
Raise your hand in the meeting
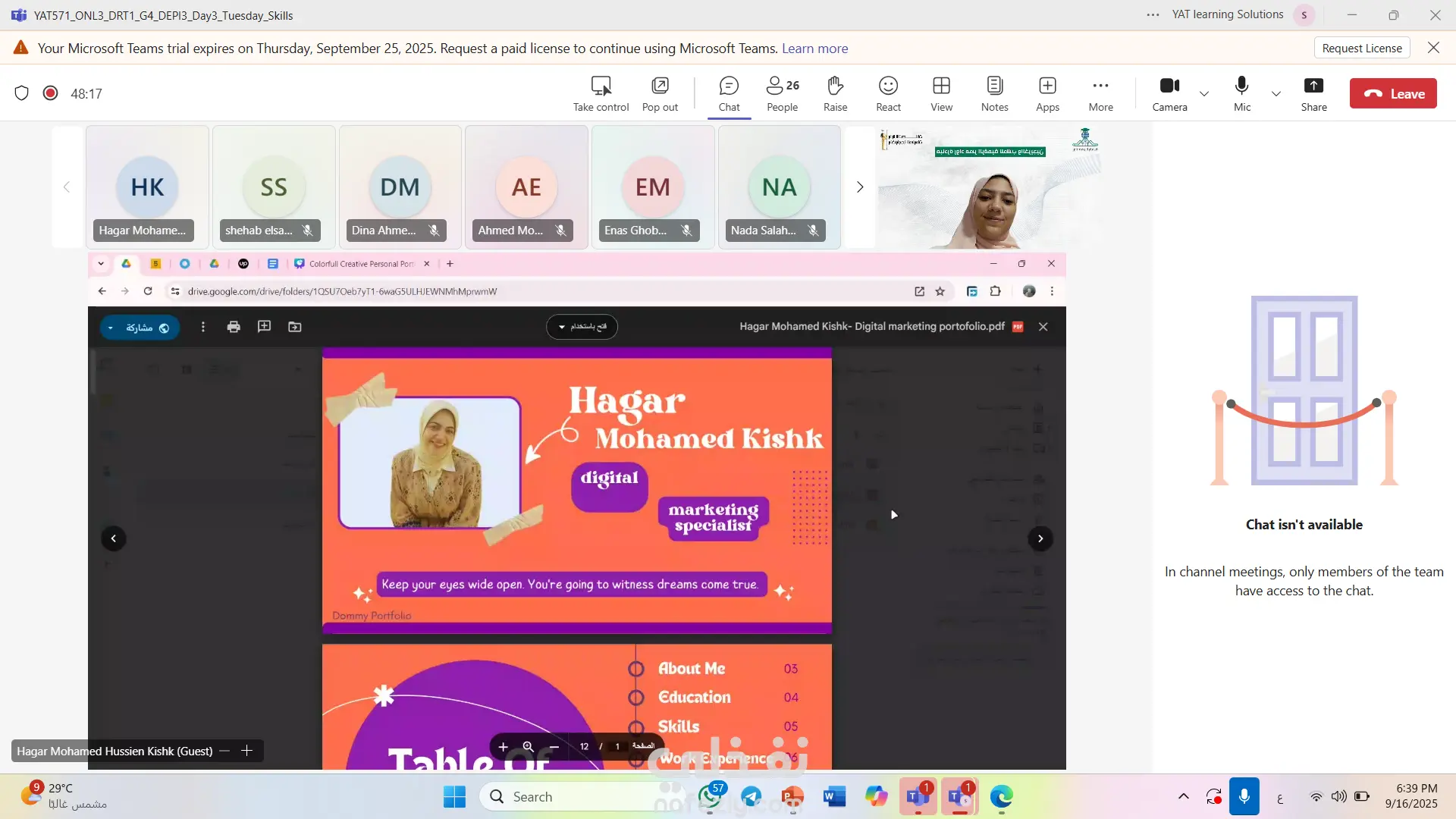click(835, 93)
